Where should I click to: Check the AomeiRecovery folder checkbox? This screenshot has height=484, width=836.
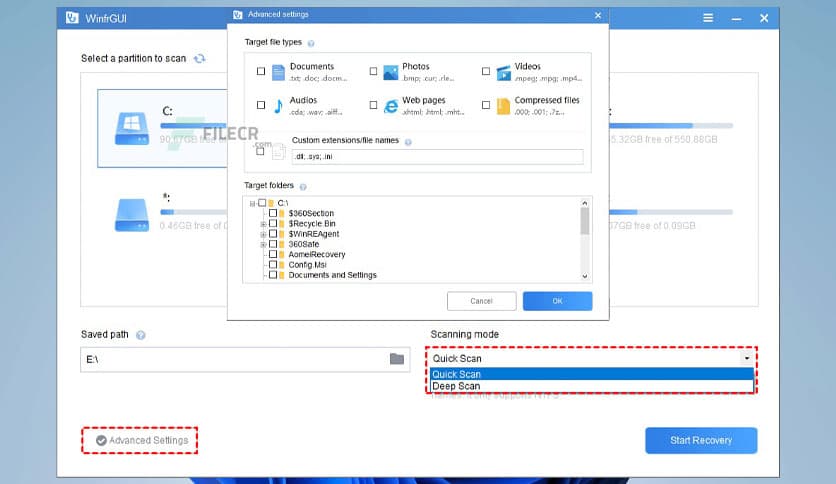(273, 254)
